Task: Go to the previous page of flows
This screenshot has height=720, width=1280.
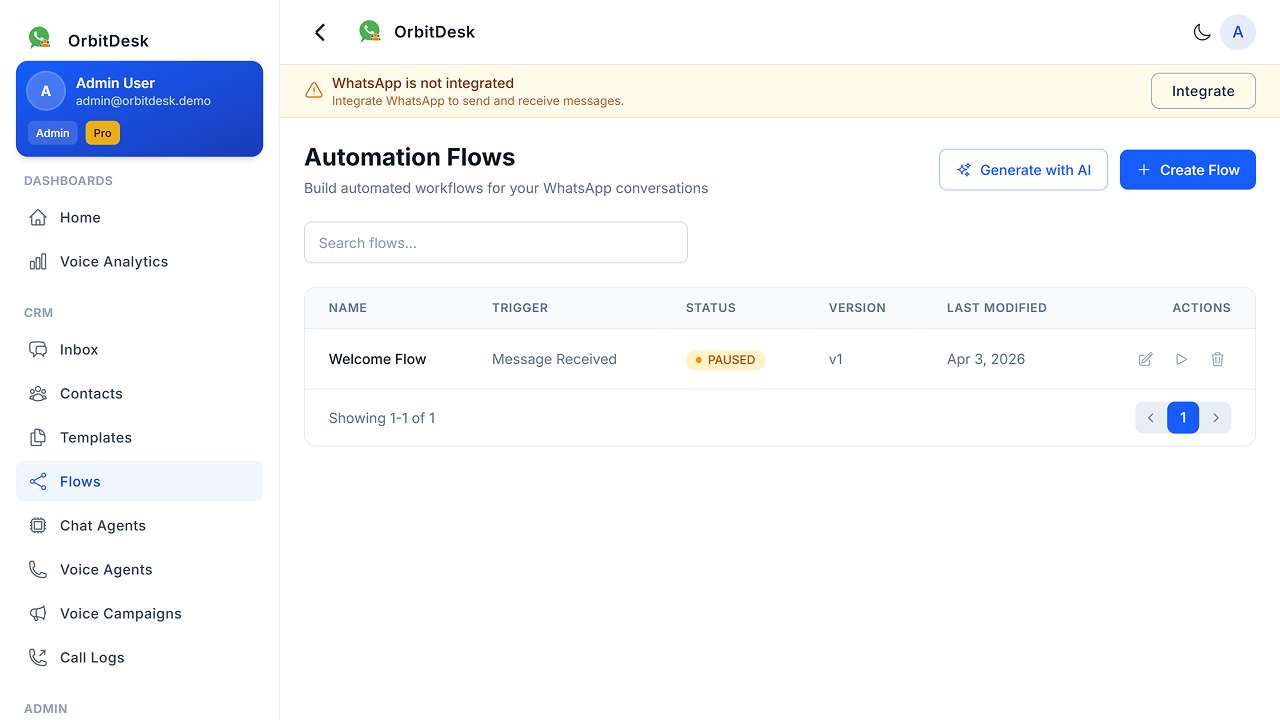Action: pos(1151,418)
